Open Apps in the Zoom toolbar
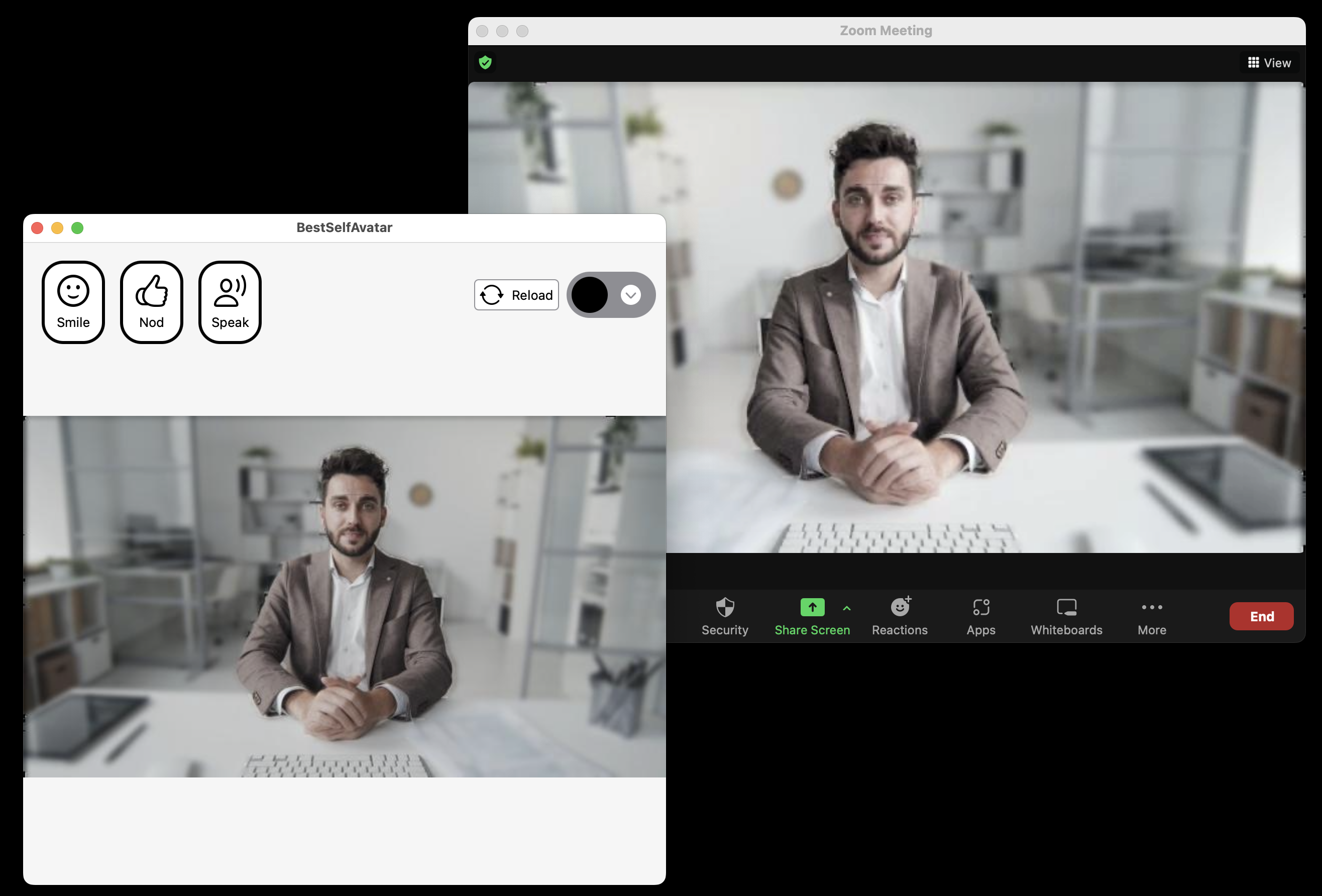1322x896 pixels. 980,616
